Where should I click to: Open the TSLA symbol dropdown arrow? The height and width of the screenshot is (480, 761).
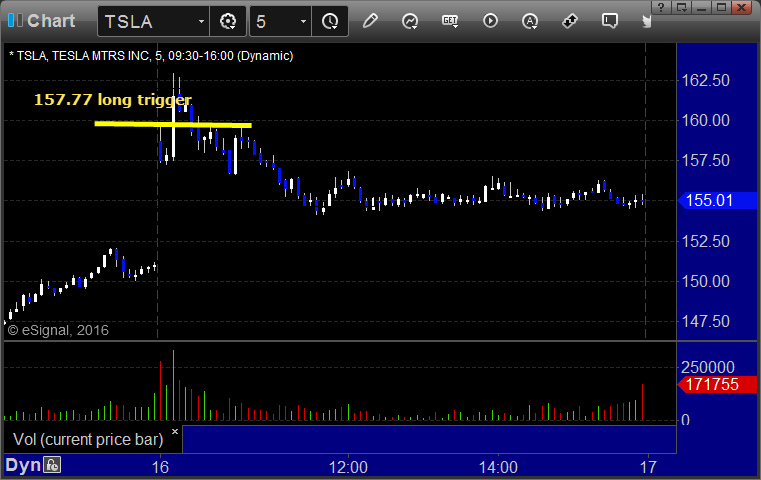pos(201,21)
